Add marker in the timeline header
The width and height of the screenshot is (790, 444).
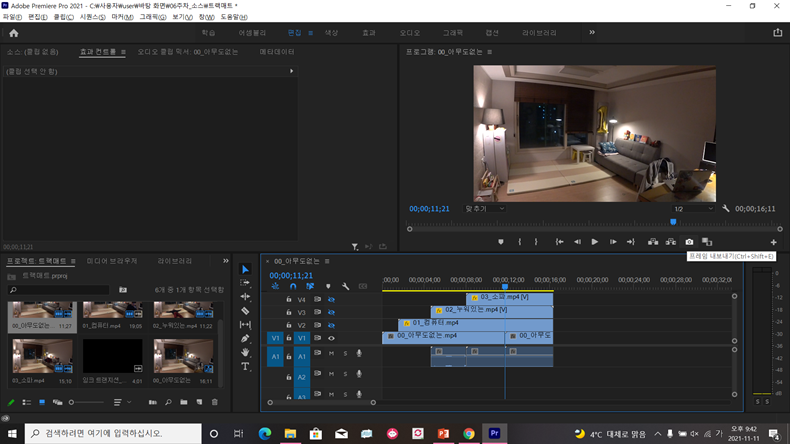pyautogui.click(x=328, y=286)
